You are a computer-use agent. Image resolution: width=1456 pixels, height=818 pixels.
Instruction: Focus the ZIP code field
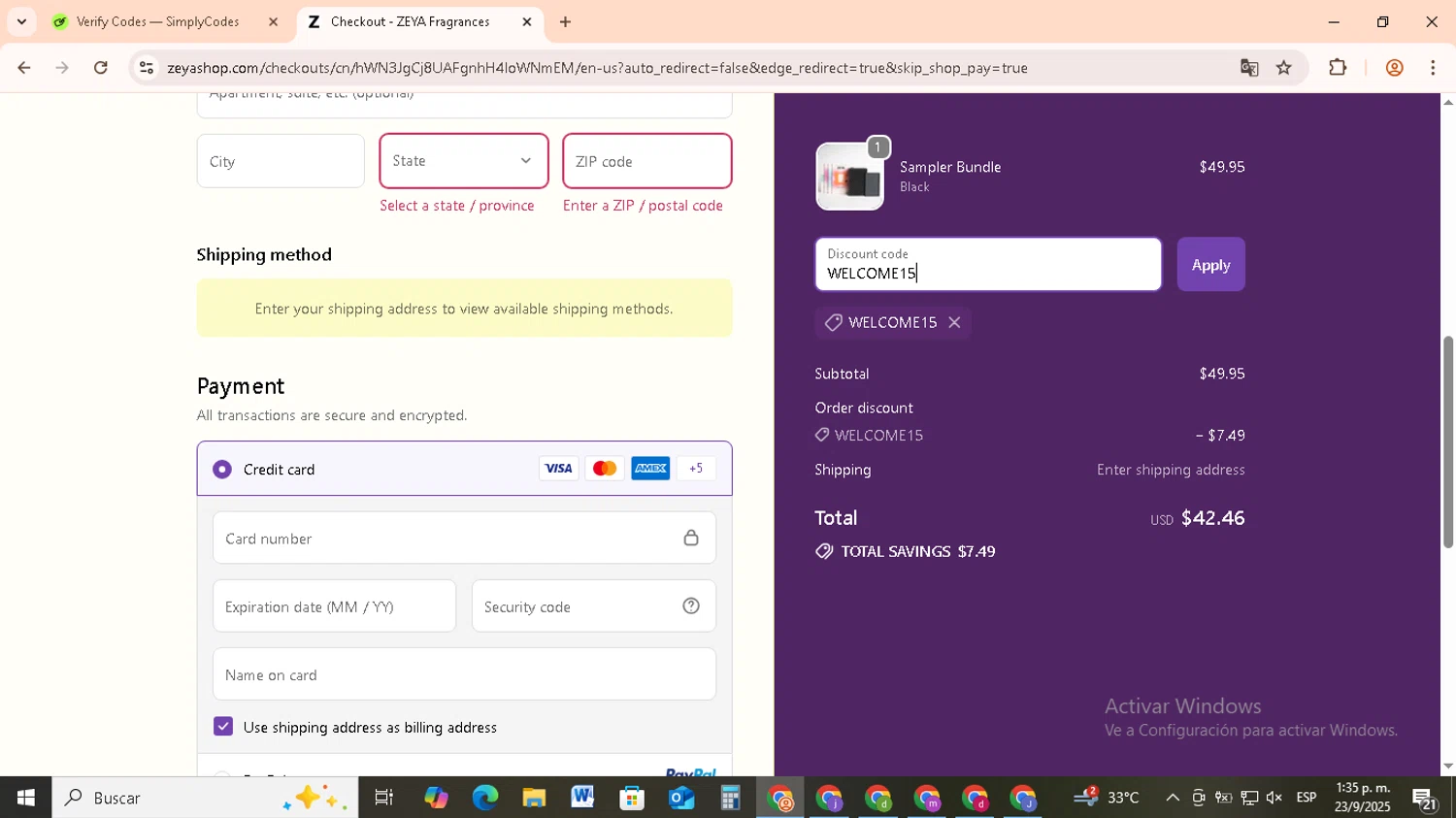[x=647, y=161]
